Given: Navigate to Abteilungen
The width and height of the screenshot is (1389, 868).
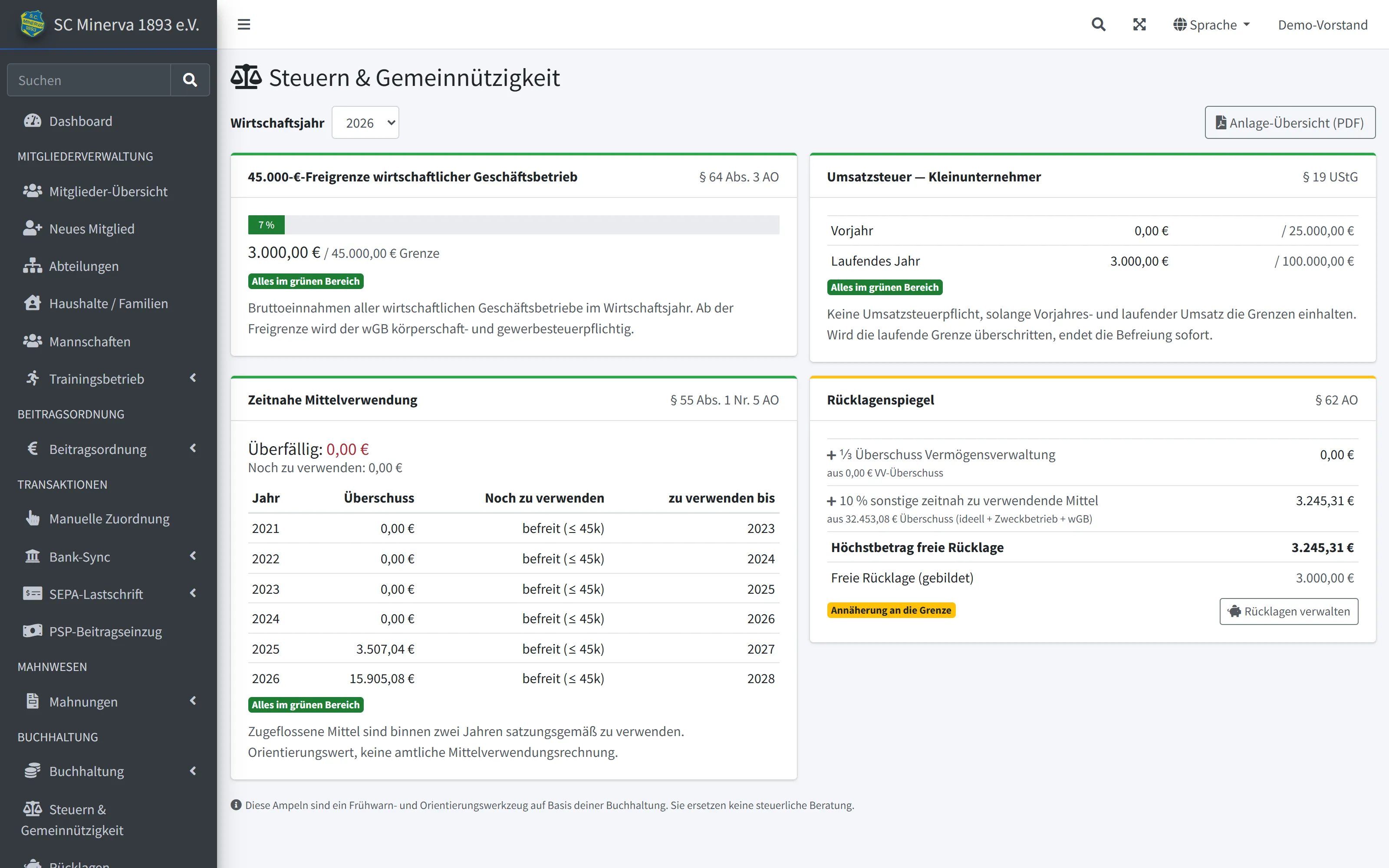Looking at the screenshot, I should click(x=108, y=266).
